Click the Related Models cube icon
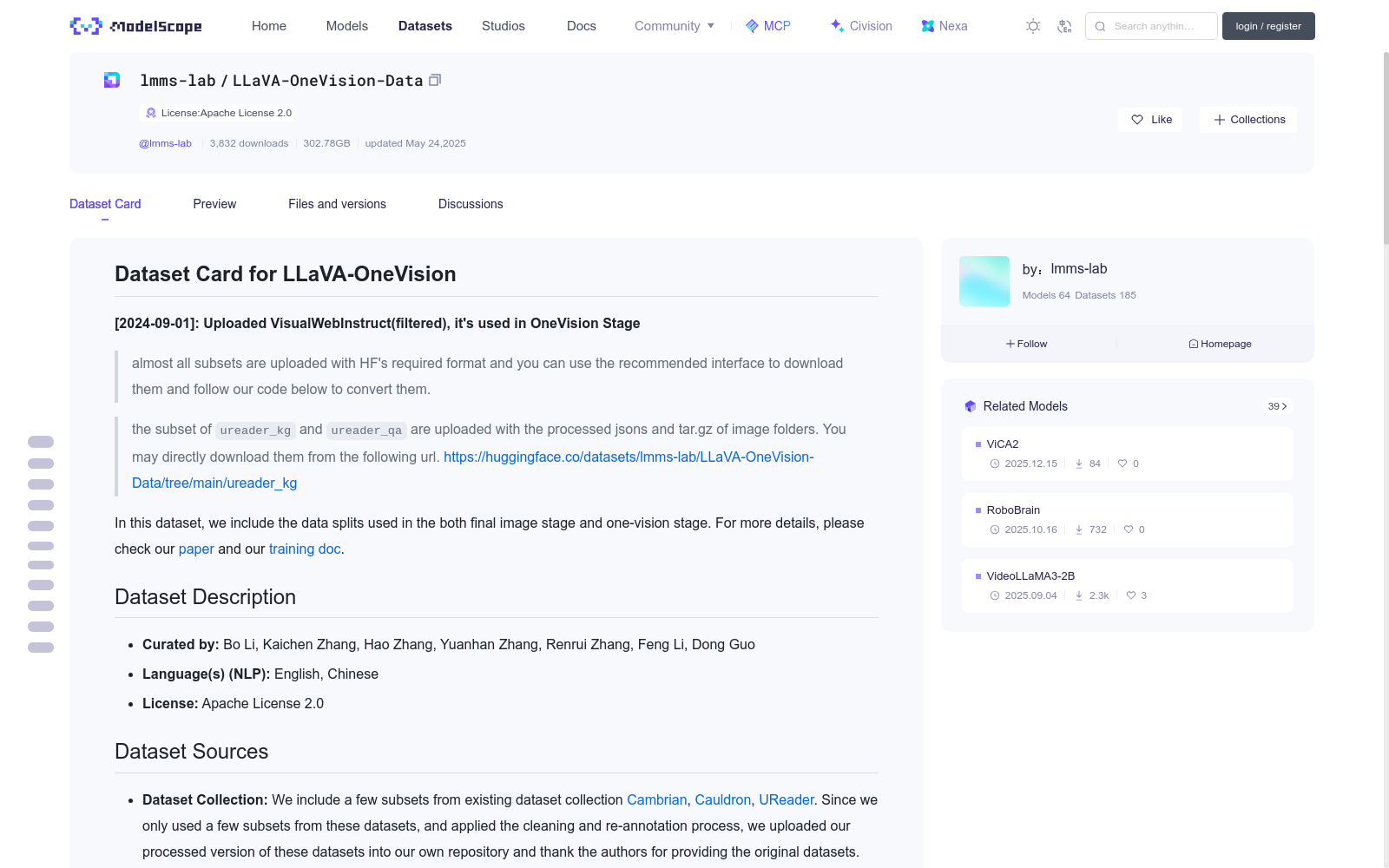The image size is (1389, 868). 971,406
